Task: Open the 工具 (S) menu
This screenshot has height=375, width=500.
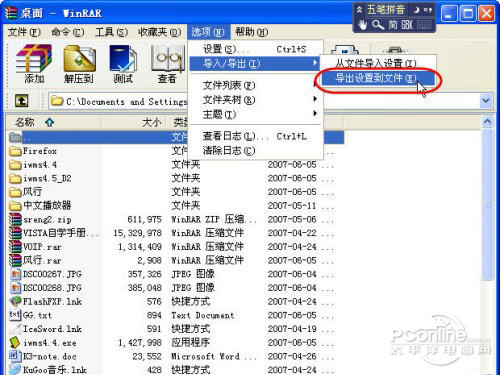Action: click(111, 32)
